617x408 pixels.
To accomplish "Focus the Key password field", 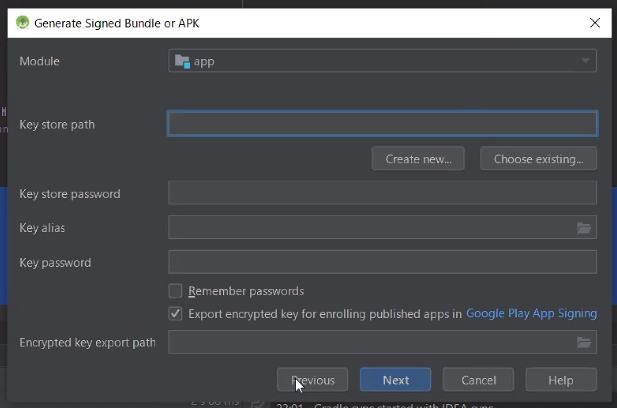I will (382, 262).
